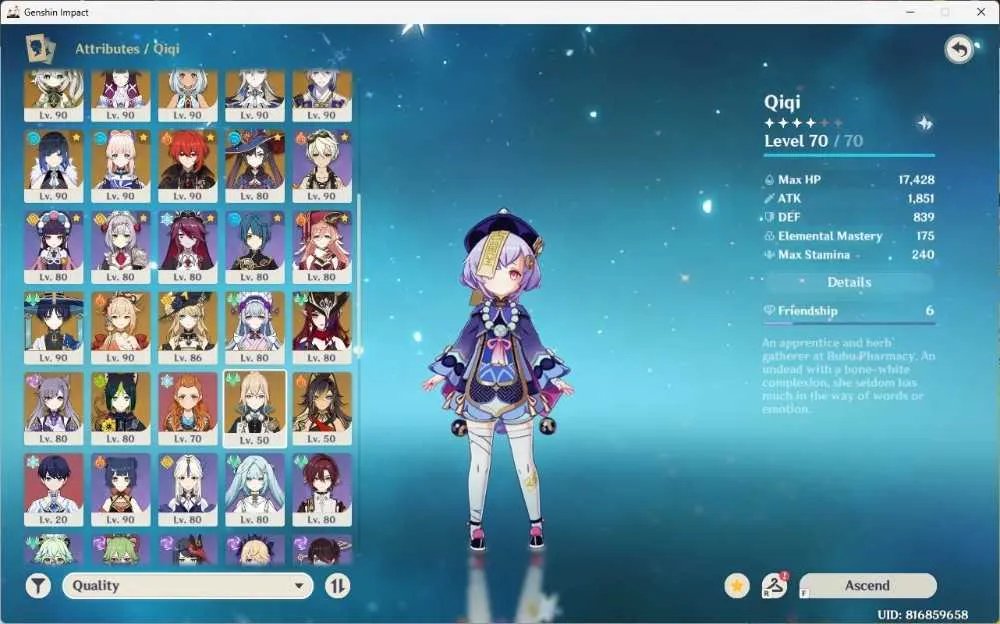Viewport: 1000px width, 624px height.
Task: Toggle the ascending/descending sort order button
Action: click(337, 585)
